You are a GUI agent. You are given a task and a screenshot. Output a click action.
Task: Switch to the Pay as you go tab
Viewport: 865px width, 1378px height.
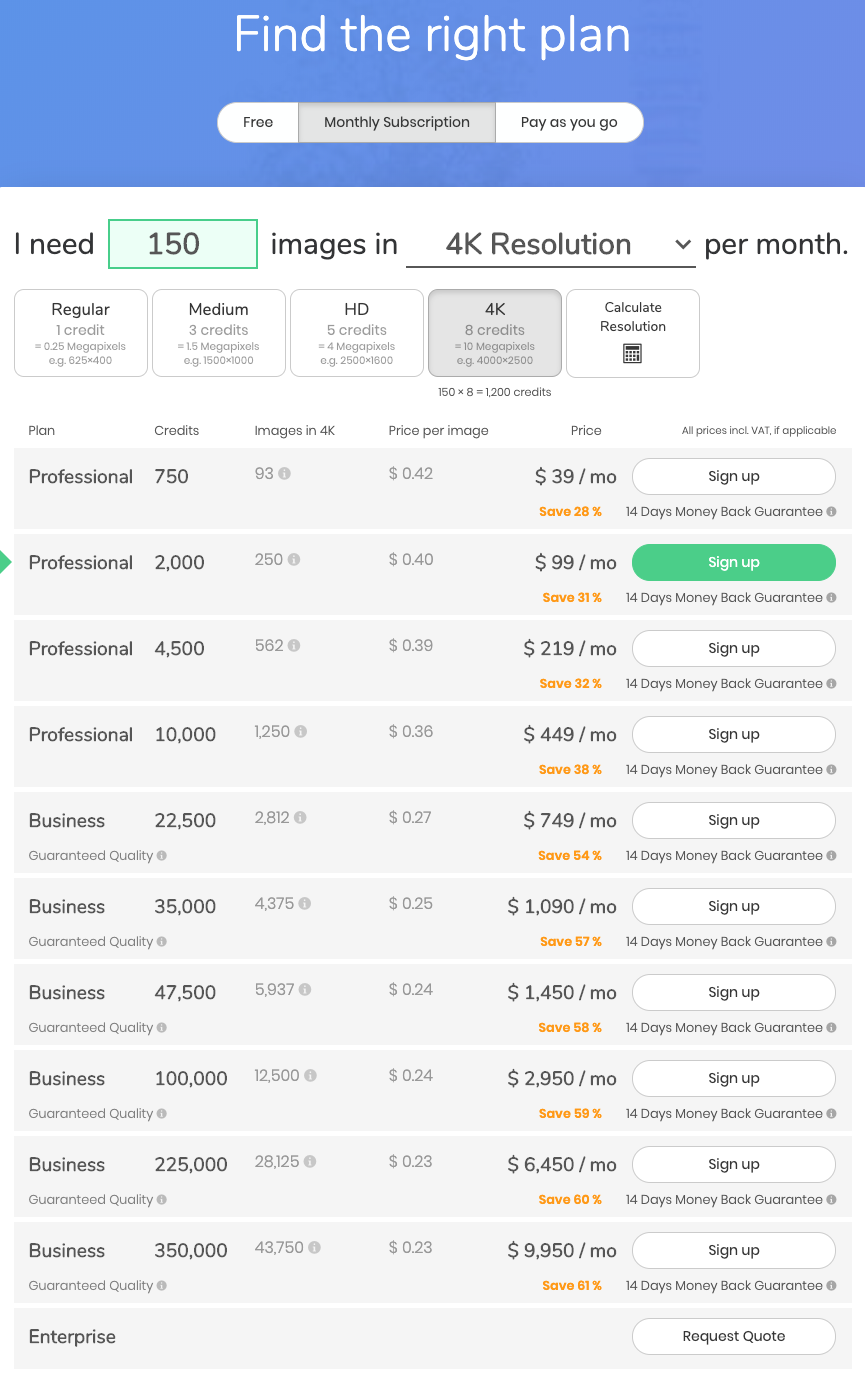pos(569,123)
